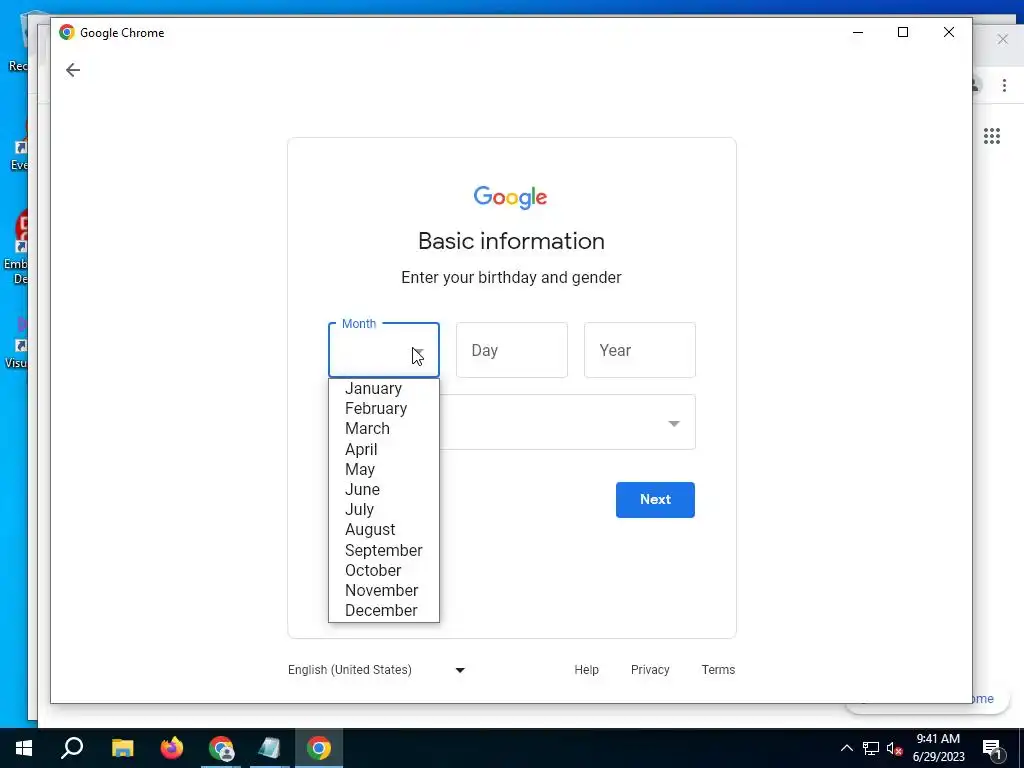Image resolution: width=1024 pixels, height=768 pixels.
Task: Open three-dot menu in background Chrome window
Action: [x=1004, y=86]
